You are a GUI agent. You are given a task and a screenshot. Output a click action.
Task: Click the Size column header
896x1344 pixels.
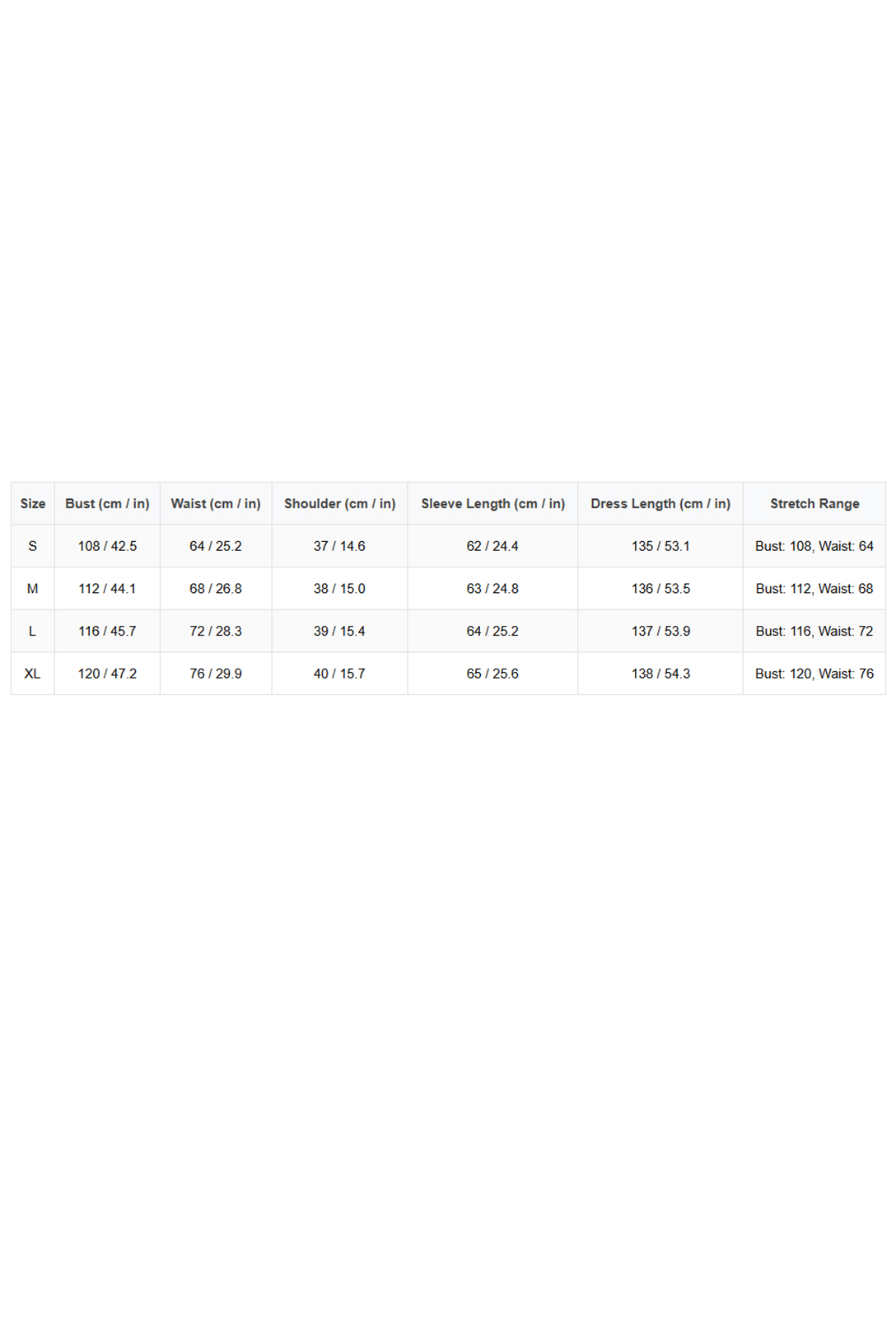pyautogui.click(x=33, y=503)
